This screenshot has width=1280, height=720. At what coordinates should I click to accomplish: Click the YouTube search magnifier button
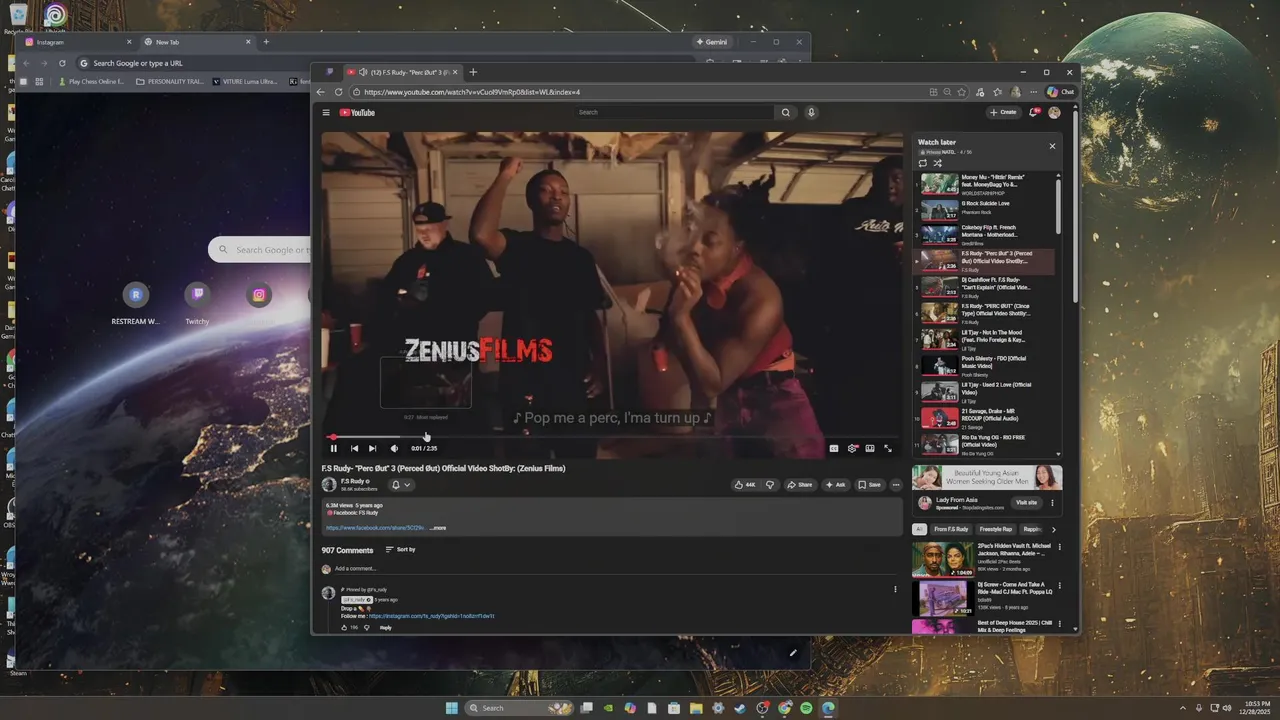786,112
